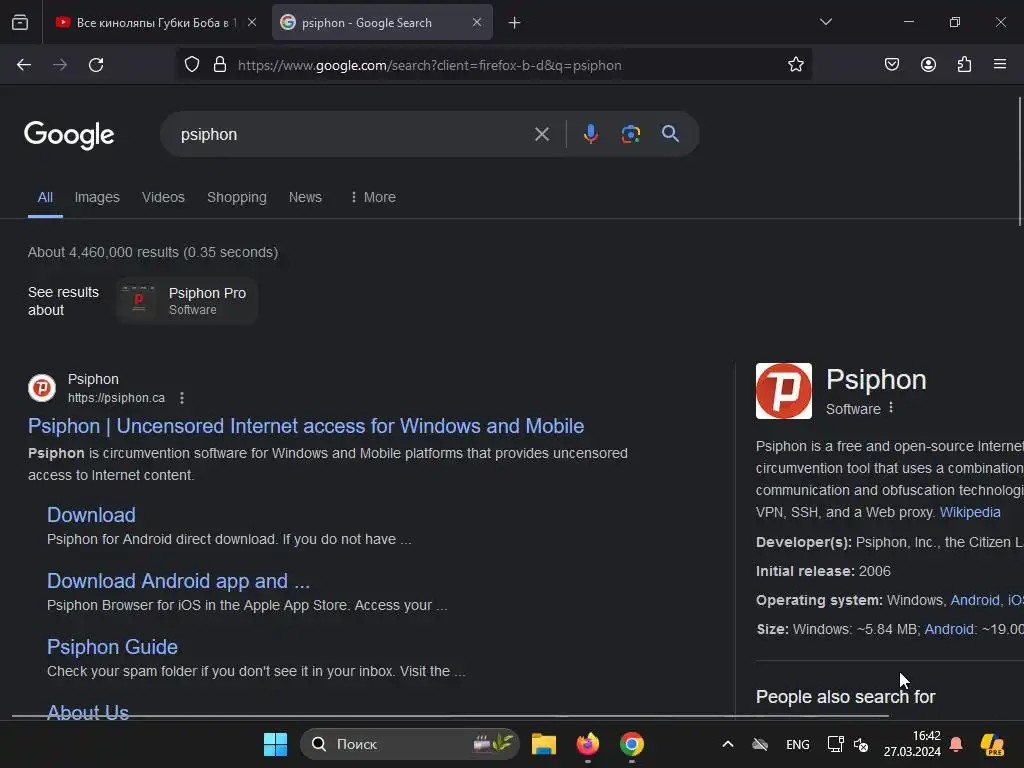Go back to the previous page

pos(24,65)
